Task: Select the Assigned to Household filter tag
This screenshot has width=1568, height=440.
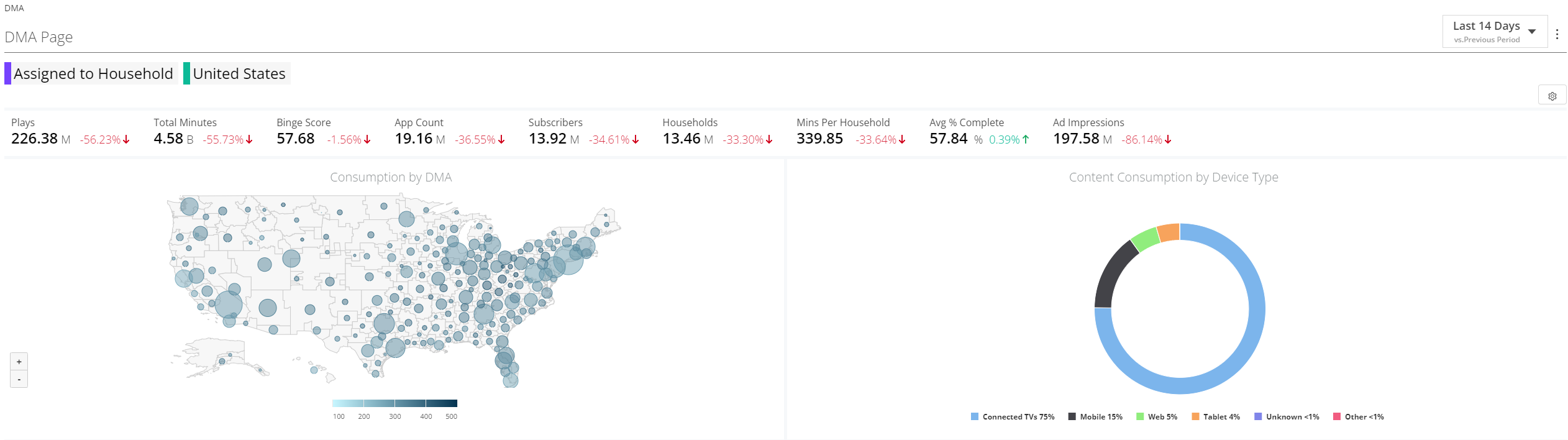Action: pyautogui.click(x=91, y=73)
